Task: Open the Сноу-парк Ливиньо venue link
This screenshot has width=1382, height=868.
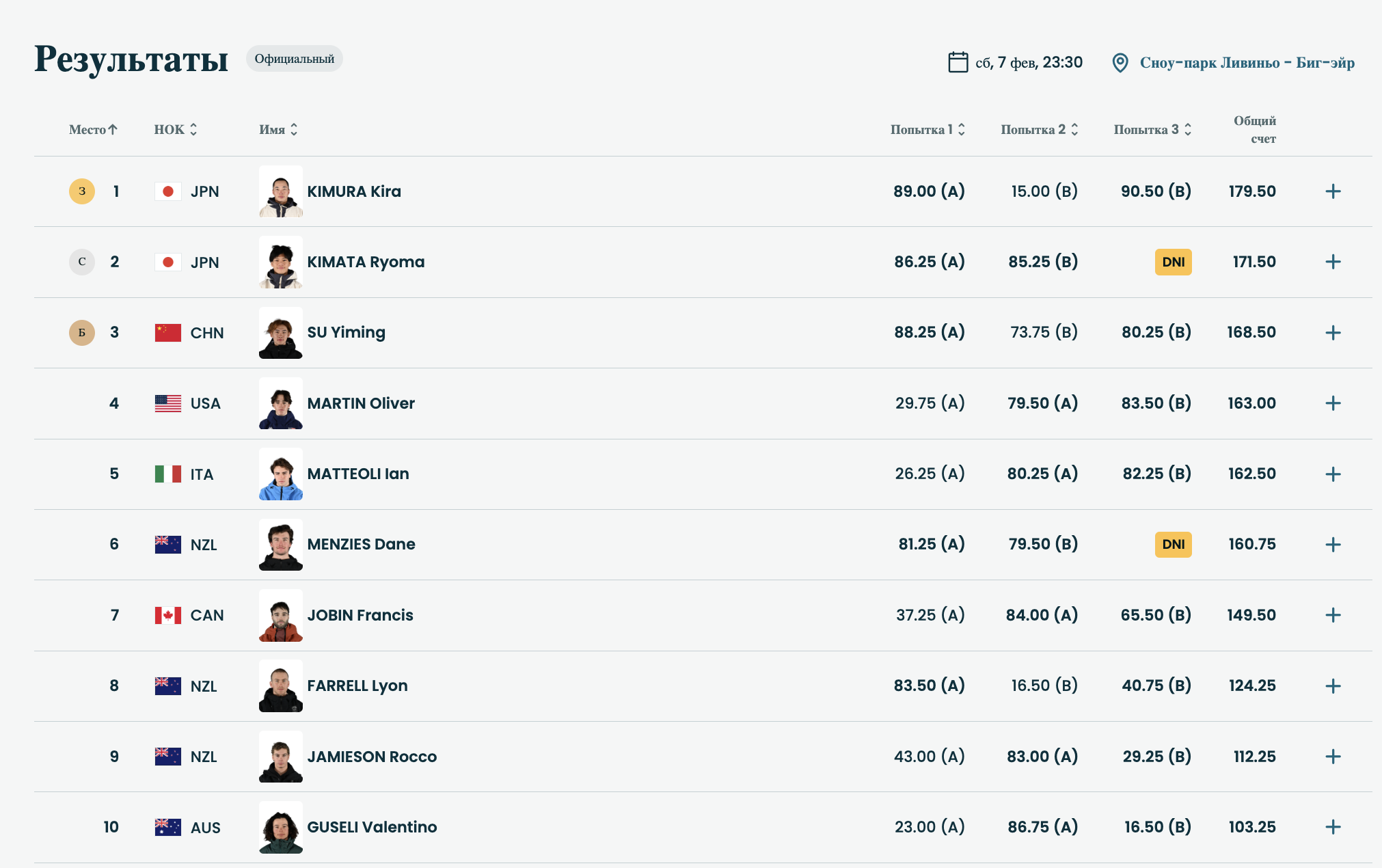Action: point(1247,63)
